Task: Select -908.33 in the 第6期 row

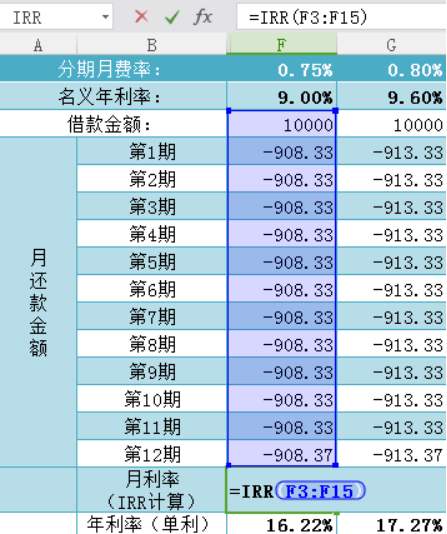Action: (x=282, y=289)
